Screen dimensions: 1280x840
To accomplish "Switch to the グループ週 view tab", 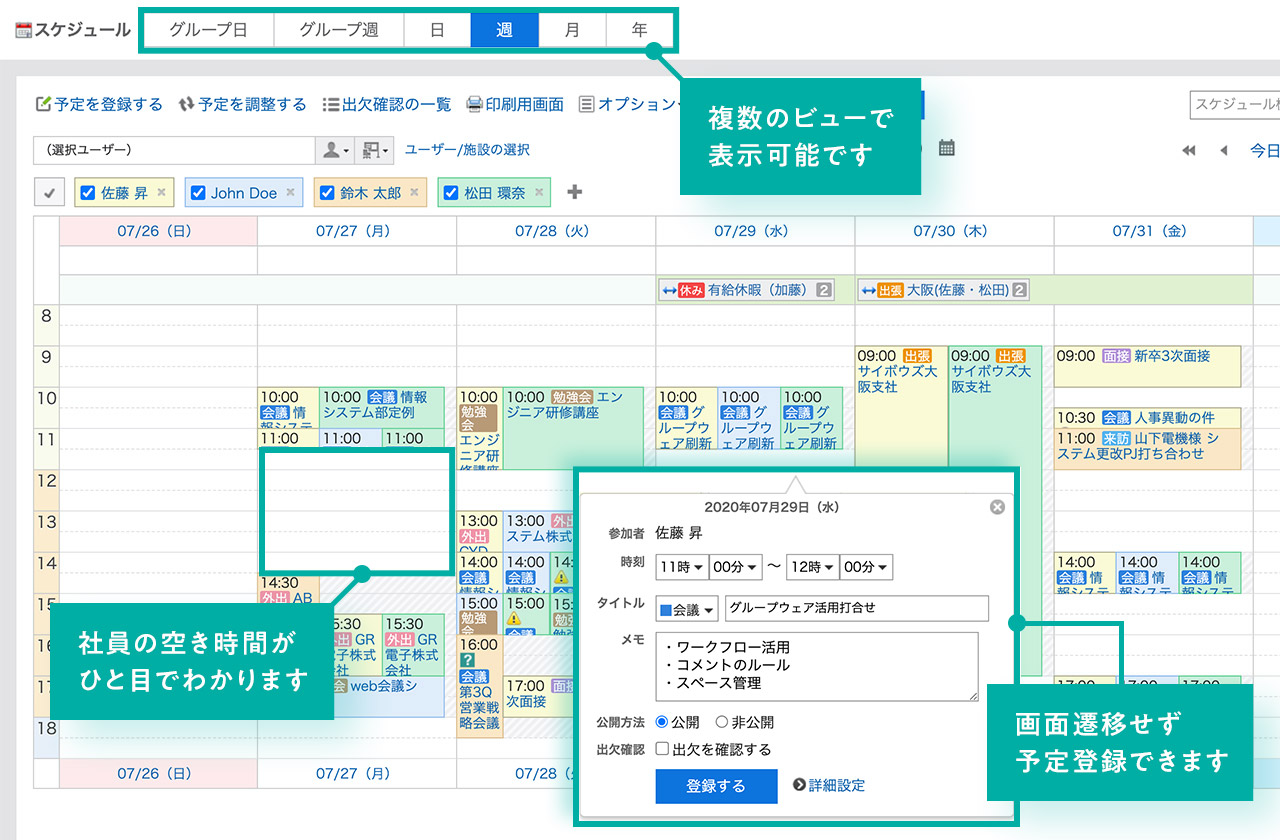I will pyautogui.click(x=339, y=30).
